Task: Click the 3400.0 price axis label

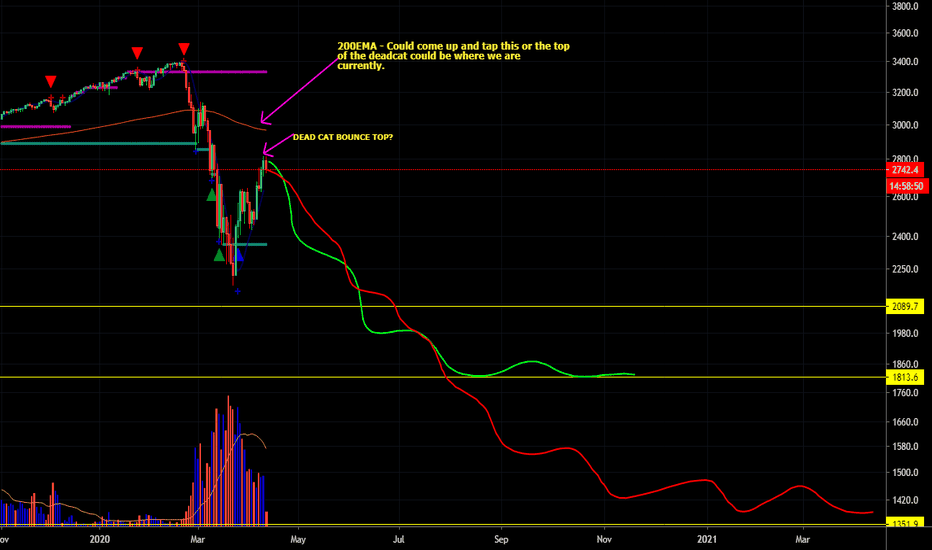Action: pyautogui.click(x=905, y=62)
